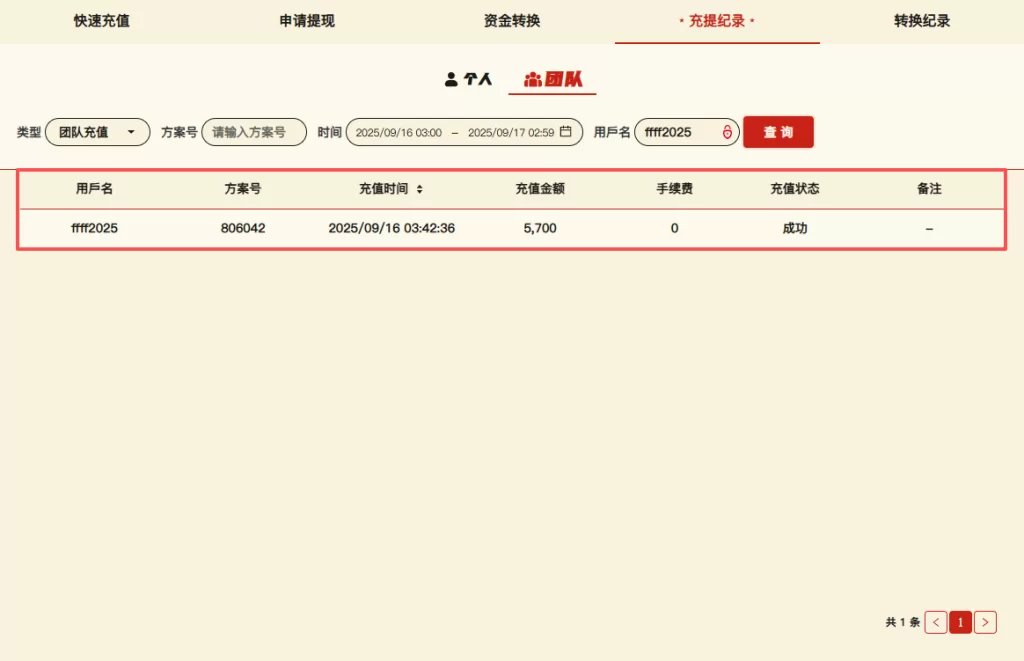The height and width of the screenshot is (661, 1024).
Task: Click the 方案号 input field
Action: [x=254, y=132]
